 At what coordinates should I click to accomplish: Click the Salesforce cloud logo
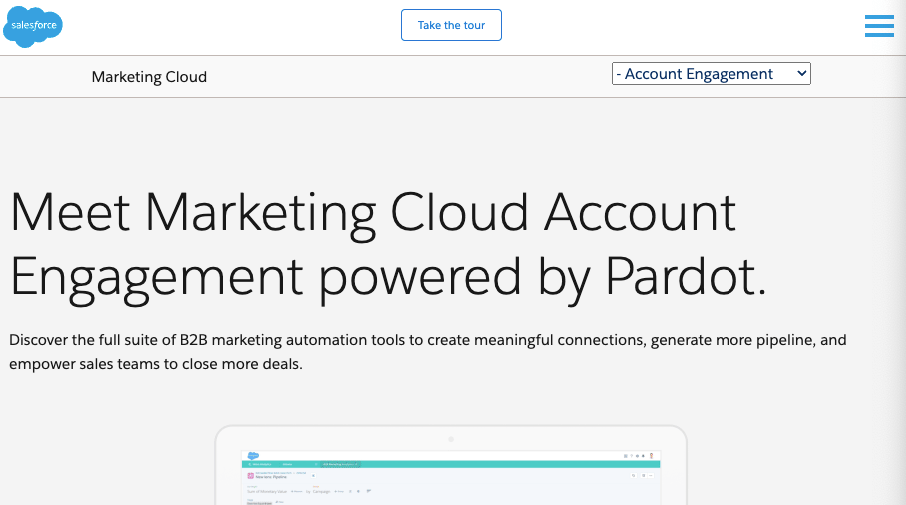click(x=33, y=27)
